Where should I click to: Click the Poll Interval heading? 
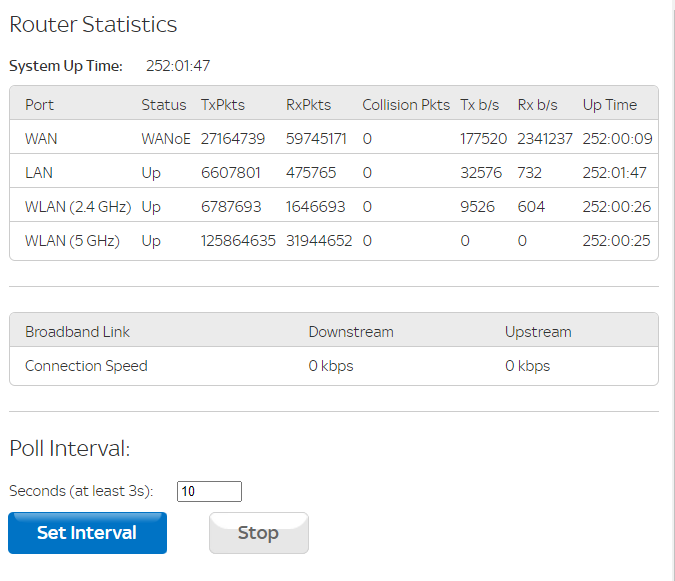coord(70,448)
